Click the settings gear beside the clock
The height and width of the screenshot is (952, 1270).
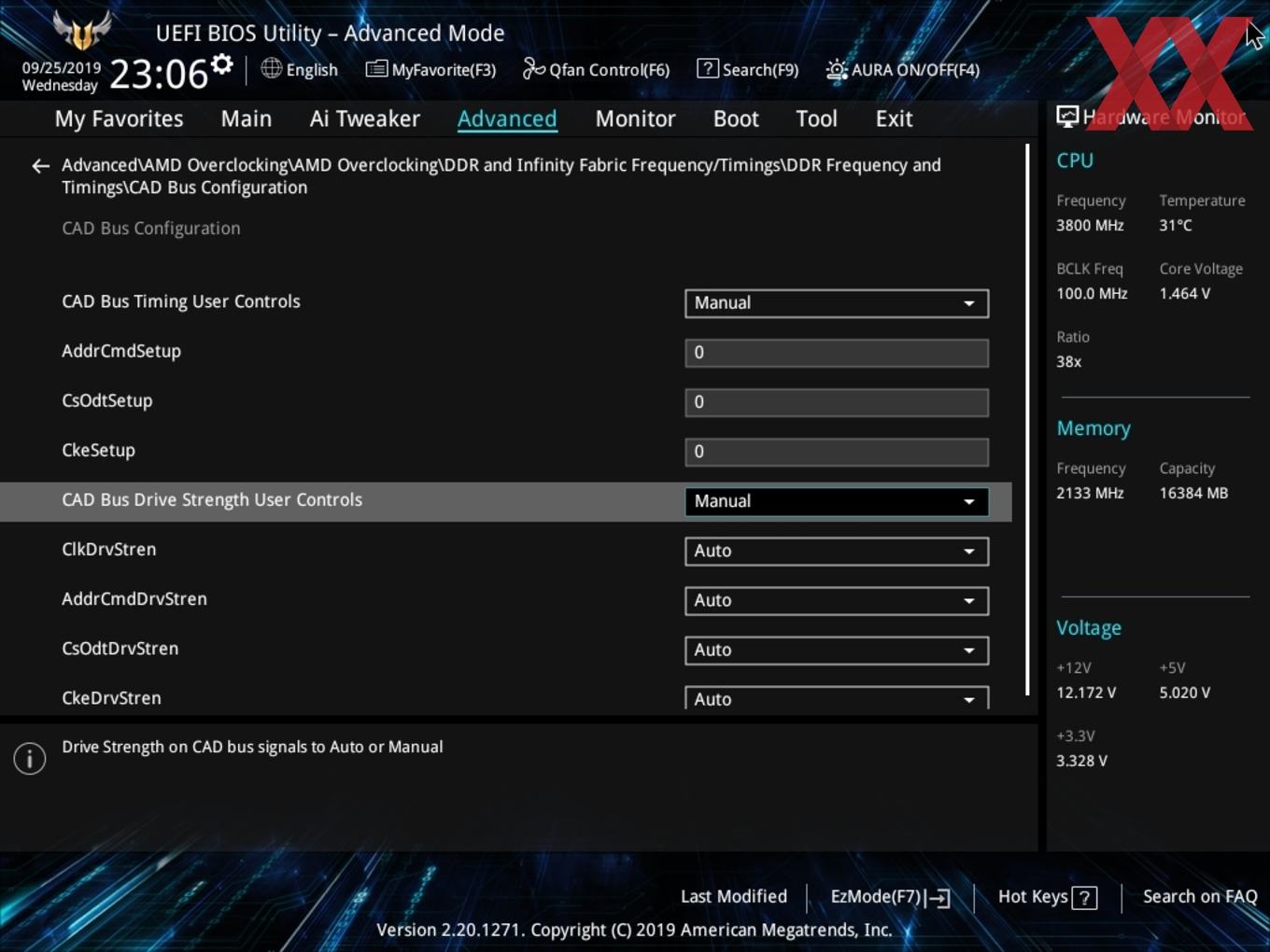tap(222, 64)
